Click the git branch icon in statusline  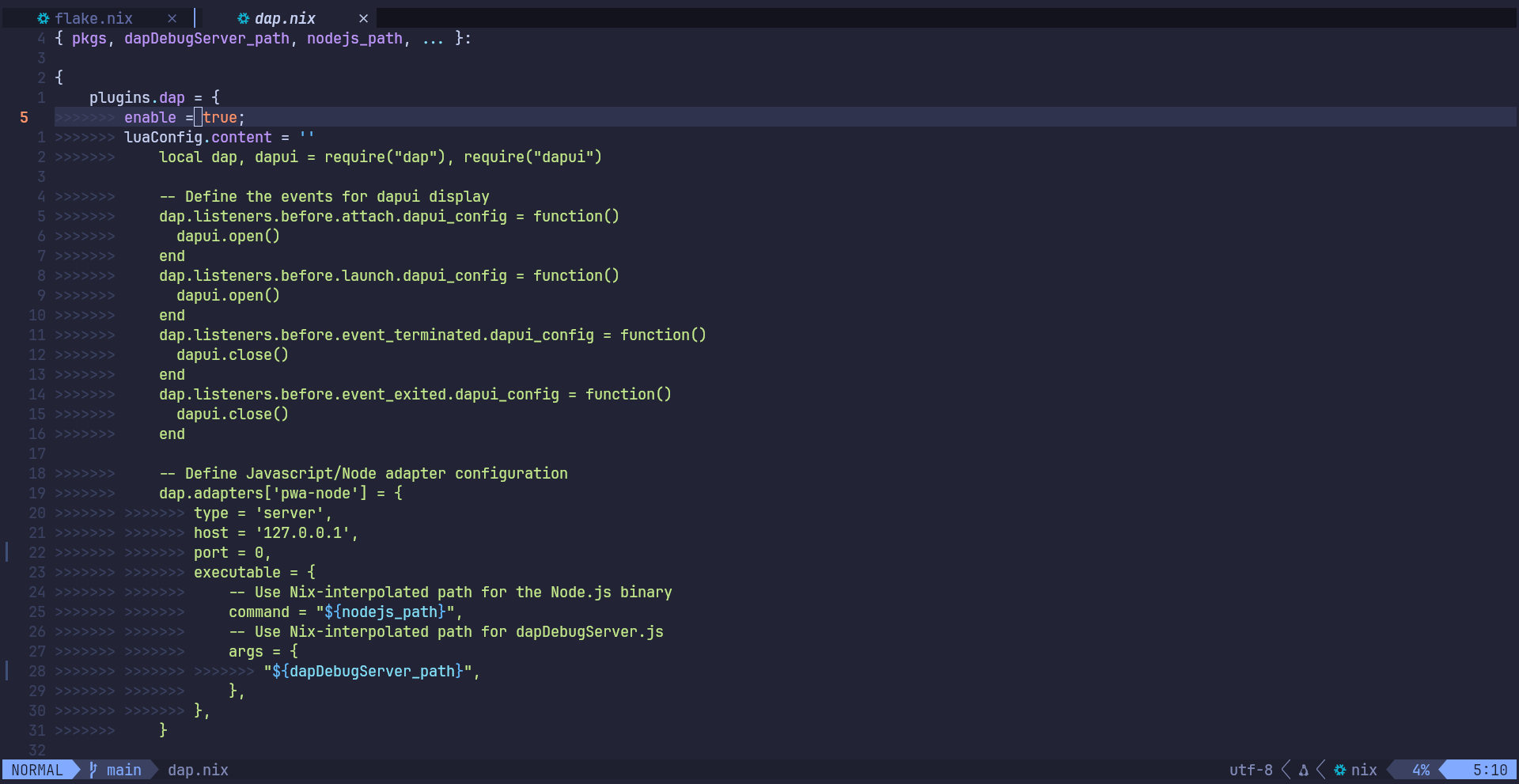(93, 770)
